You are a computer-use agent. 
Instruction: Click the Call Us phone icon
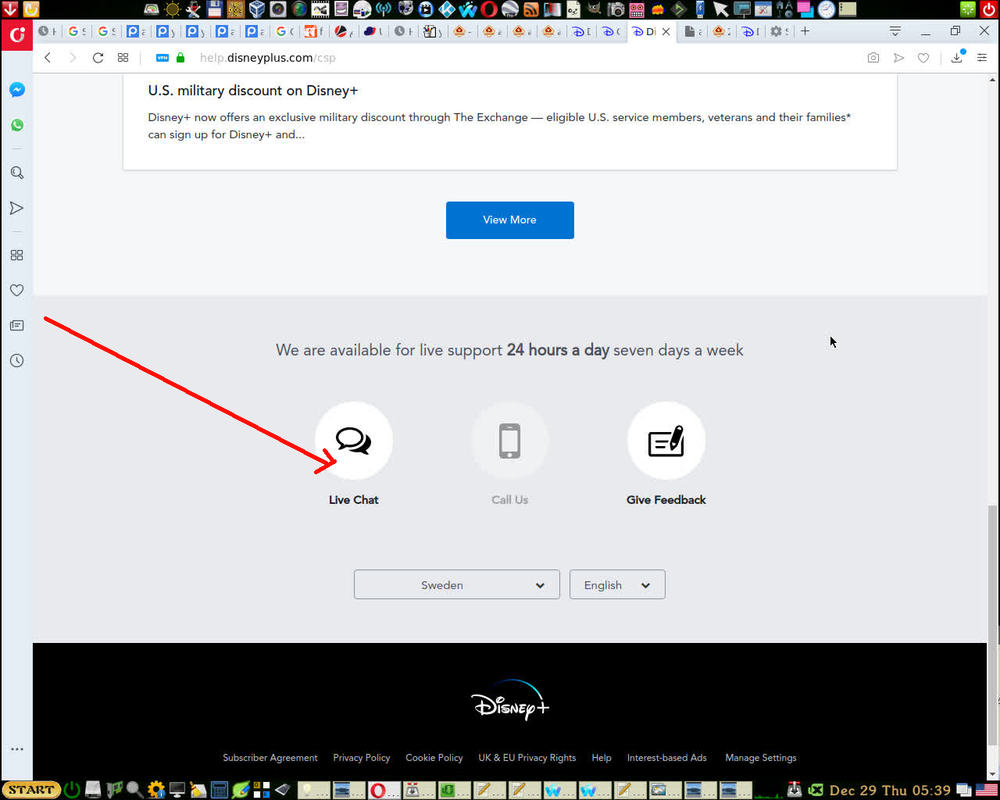click(510, 441)
